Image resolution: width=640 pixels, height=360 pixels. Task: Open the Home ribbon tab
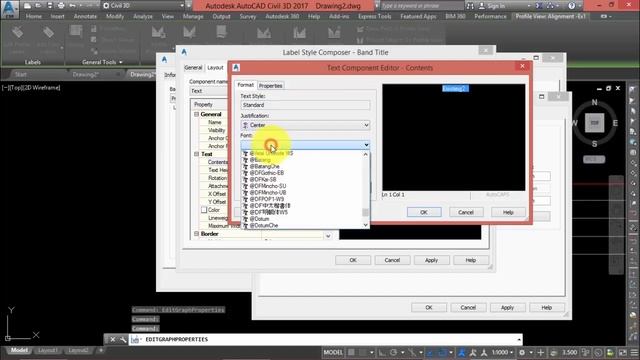33,16
